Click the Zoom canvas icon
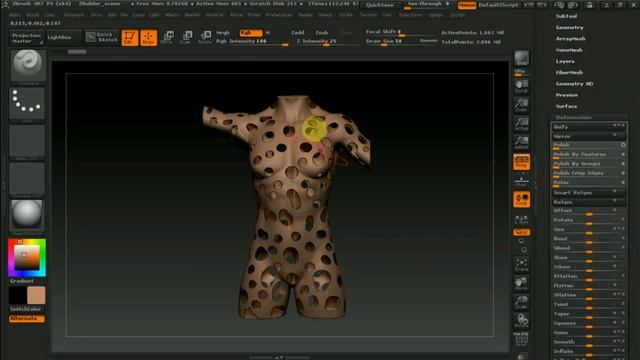This screenshot has width=640, height=360. click(521, 105)
